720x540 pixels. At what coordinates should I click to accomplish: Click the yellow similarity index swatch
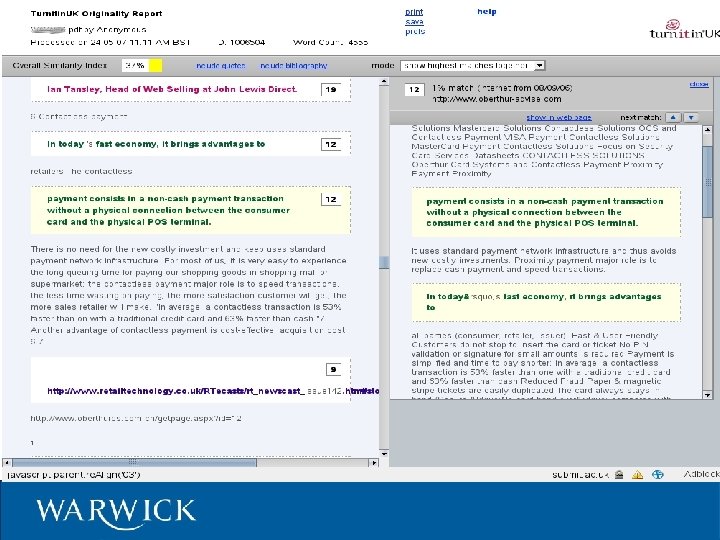coord(156,66)
